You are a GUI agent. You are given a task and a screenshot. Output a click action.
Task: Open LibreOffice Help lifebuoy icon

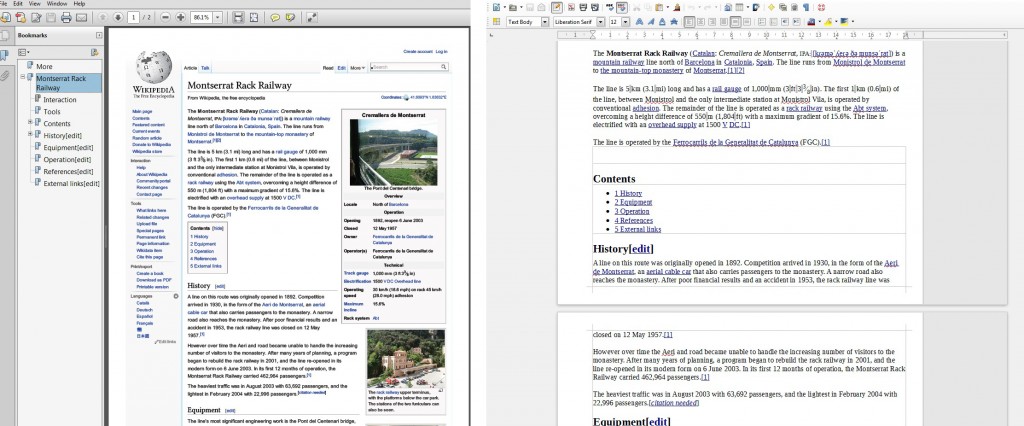[x=821, y=7]
